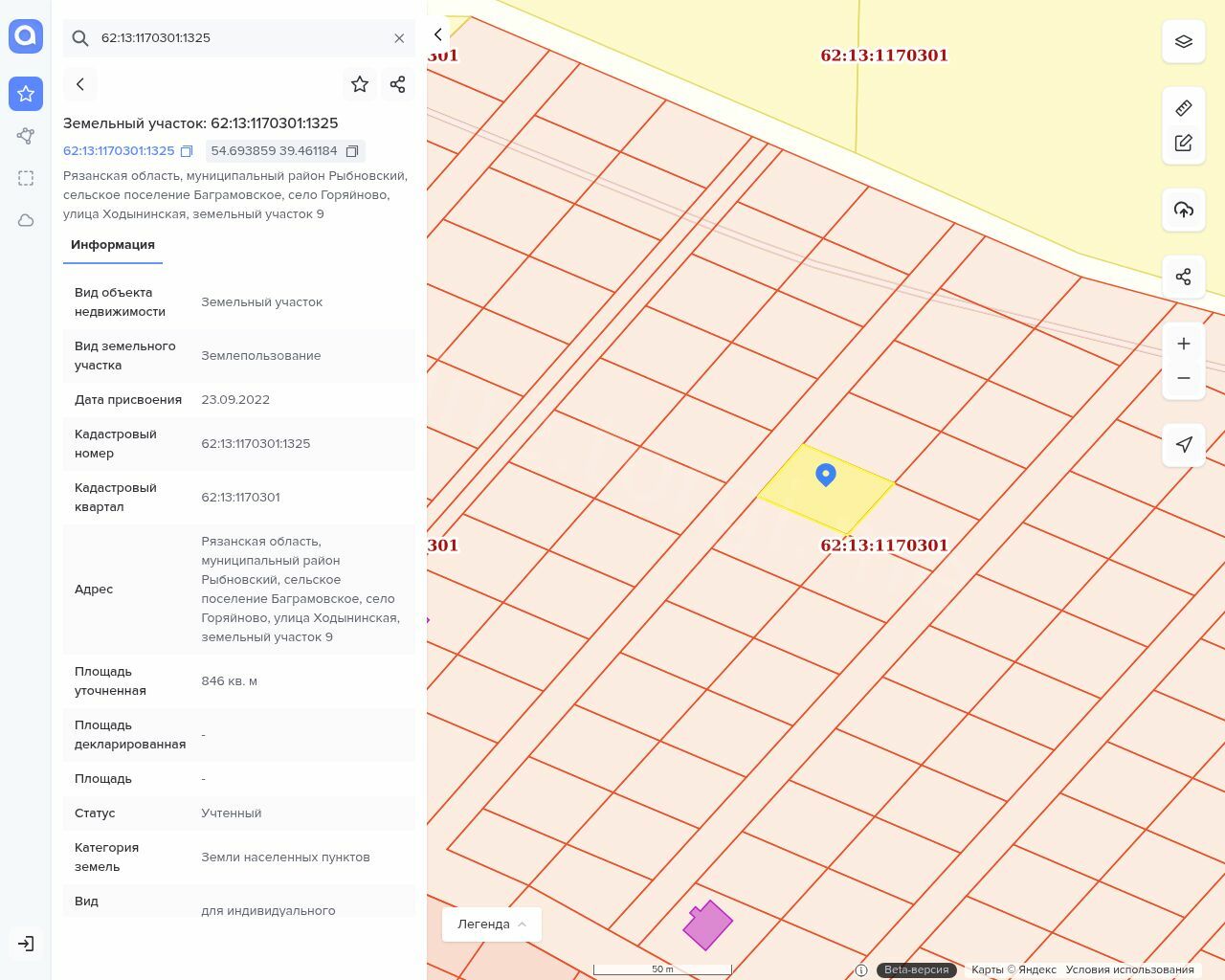The image size is (1225, 980).
Task: Select the ruler measurement tool
Action: click(x=1183, y=108)
